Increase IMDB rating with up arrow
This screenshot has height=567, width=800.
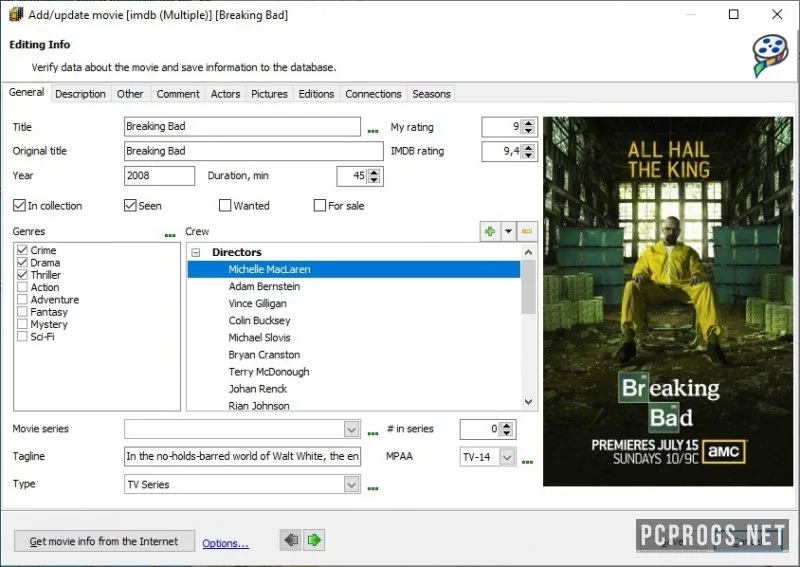coord(529,147)
